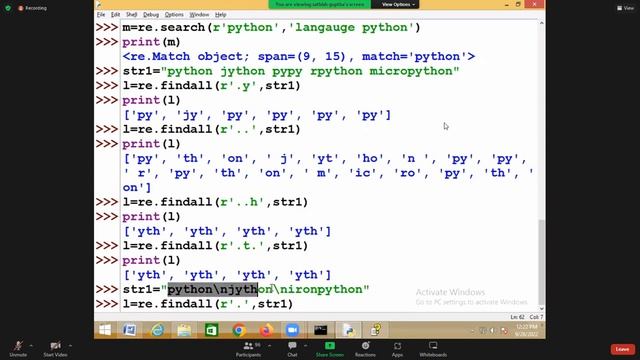Screen dimensions: 640x360
Task: Click the line l=re.findall(r'.t.',str1)
Action: 215,246
